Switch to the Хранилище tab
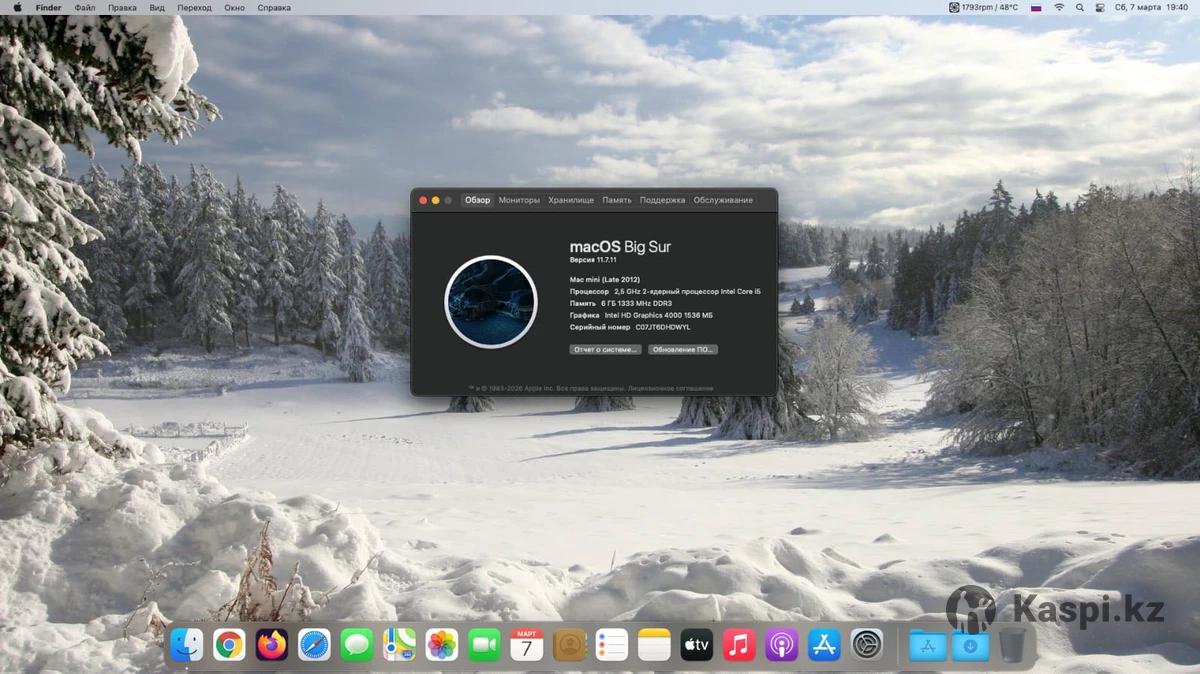1200x674 pixels. click(571, 200)
